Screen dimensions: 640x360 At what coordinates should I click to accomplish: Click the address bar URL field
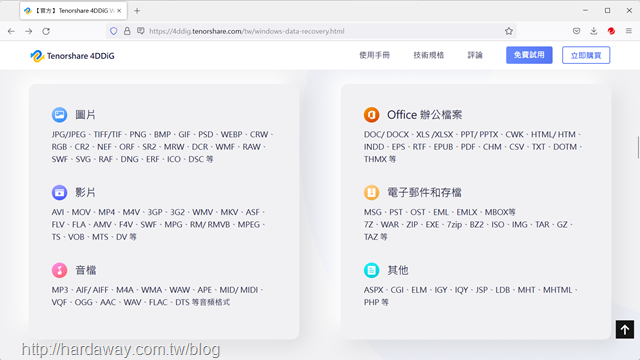point(310,31)
